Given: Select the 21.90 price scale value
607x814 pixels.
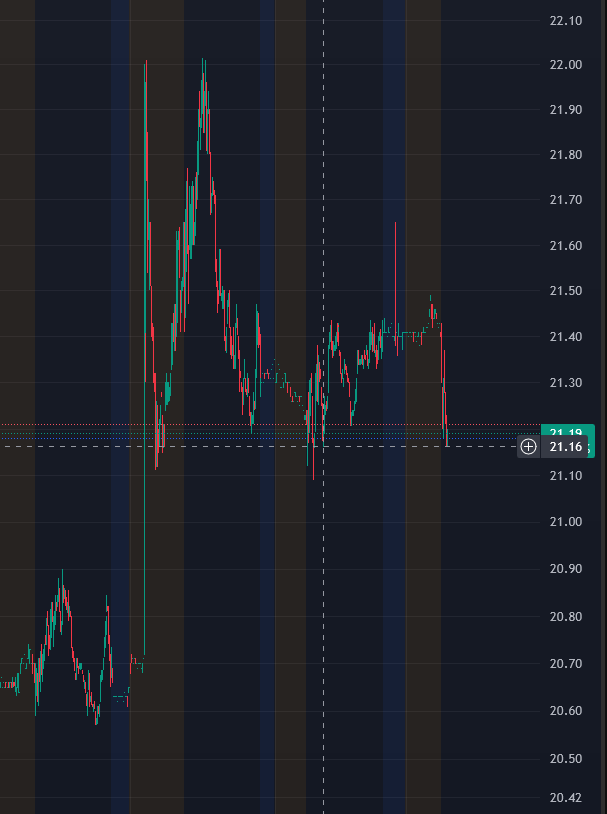Looking at the screenshot, I should [565, 110].
